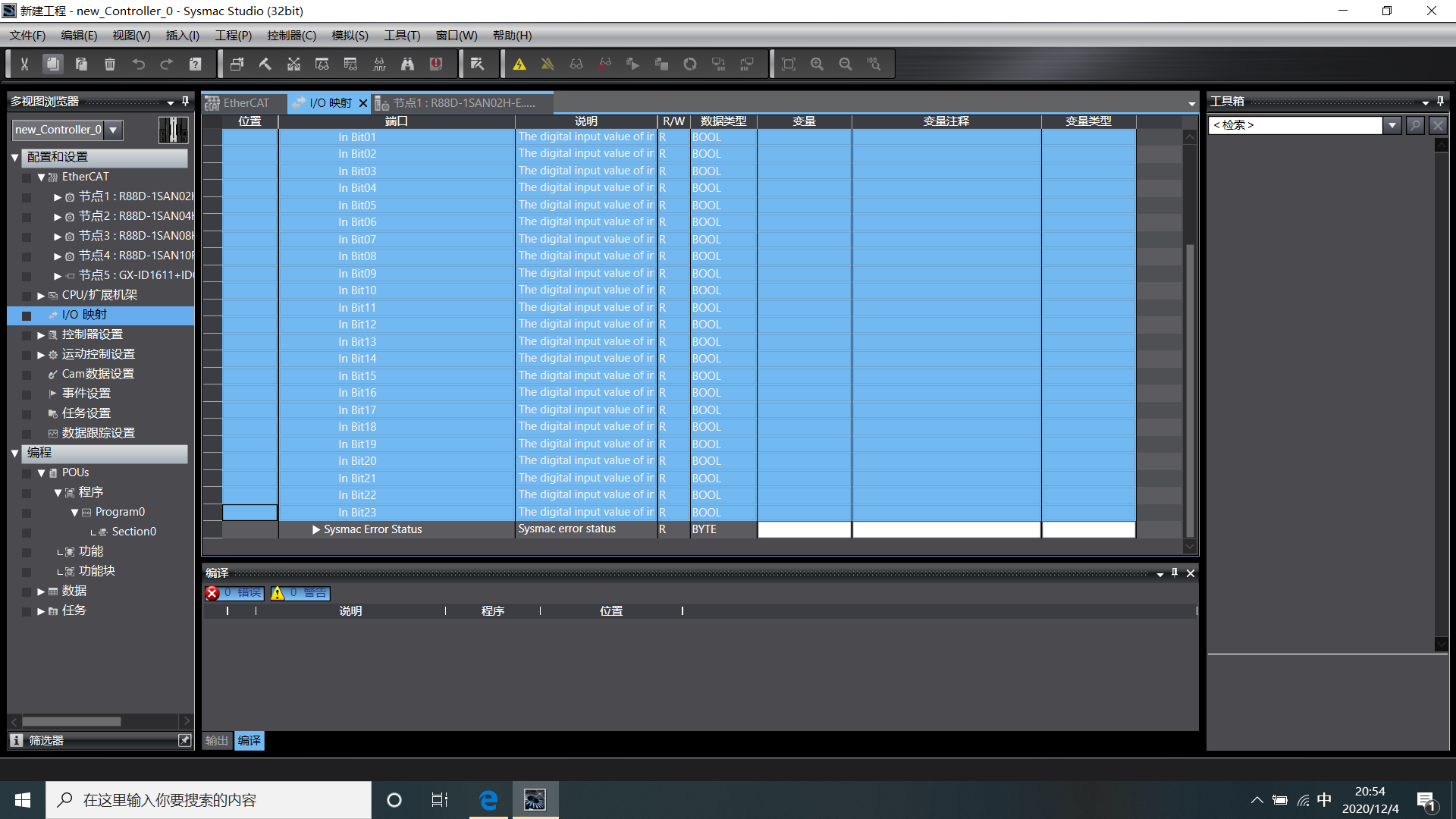Viewport: 1456px width, 819px height.
Task: Switch to the EtherCAT tab
Action: pos(245,103)
